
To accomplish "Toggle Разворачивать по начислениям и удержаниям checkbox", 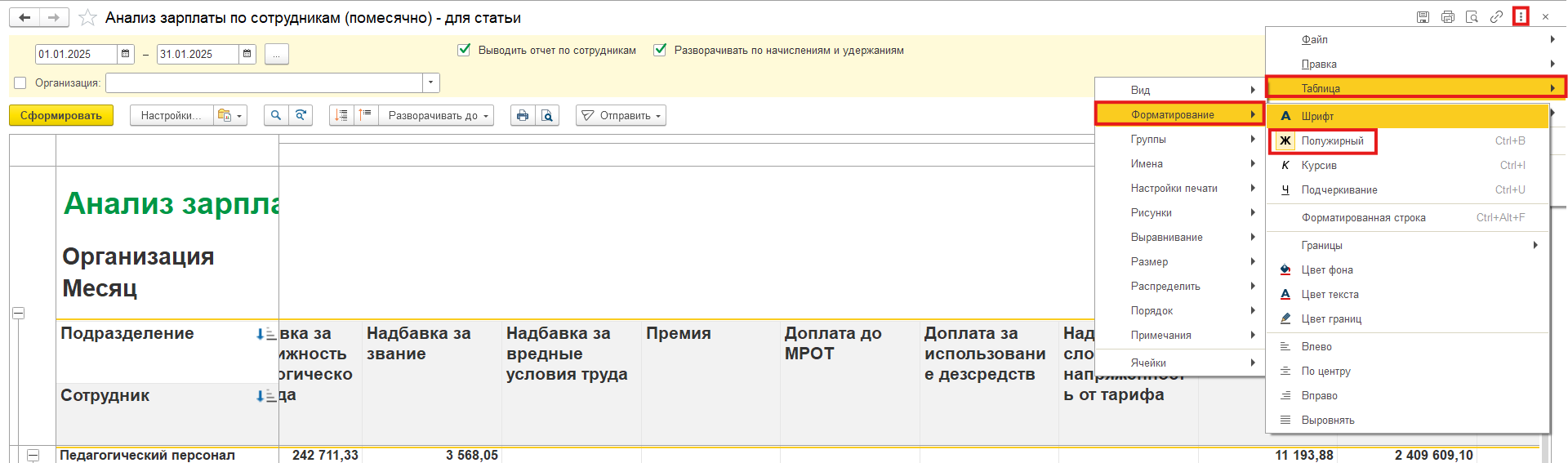I will point(660,50).
